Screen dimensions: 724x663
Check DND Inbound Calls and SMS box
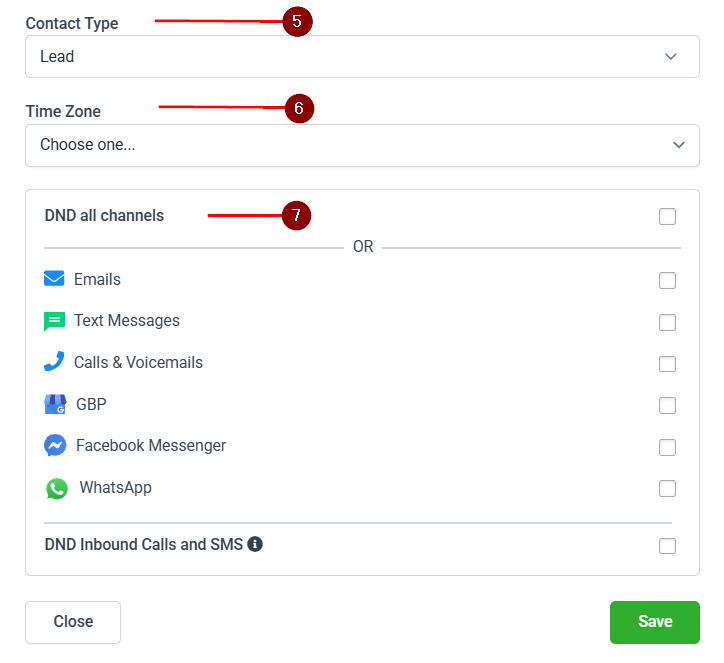(667, 546)
